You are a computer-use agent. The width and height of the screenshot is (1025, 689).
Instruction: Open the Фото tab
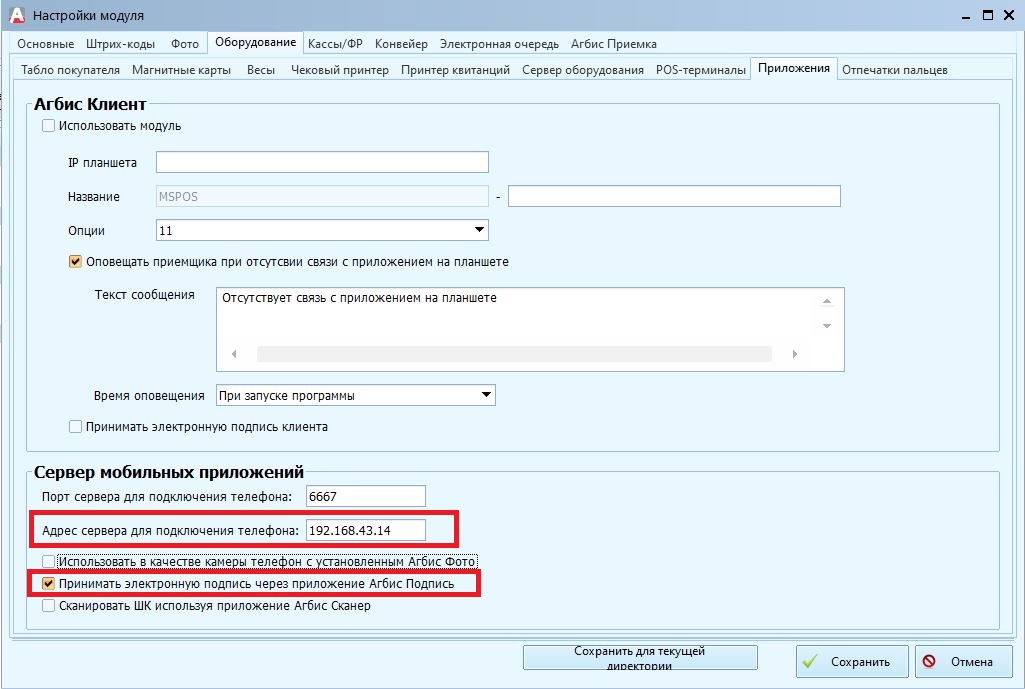pos(185,44)
